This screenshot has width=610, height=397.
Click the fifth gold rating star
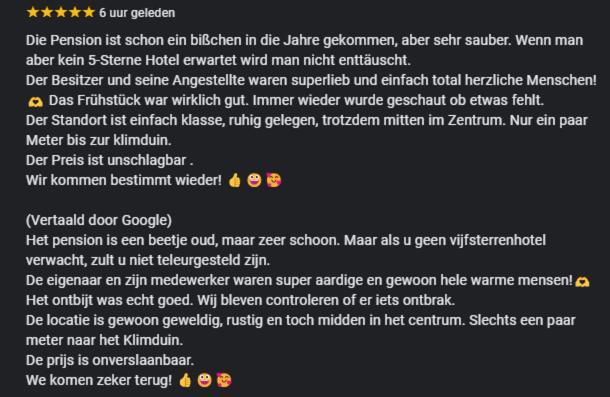pos(89,12)
